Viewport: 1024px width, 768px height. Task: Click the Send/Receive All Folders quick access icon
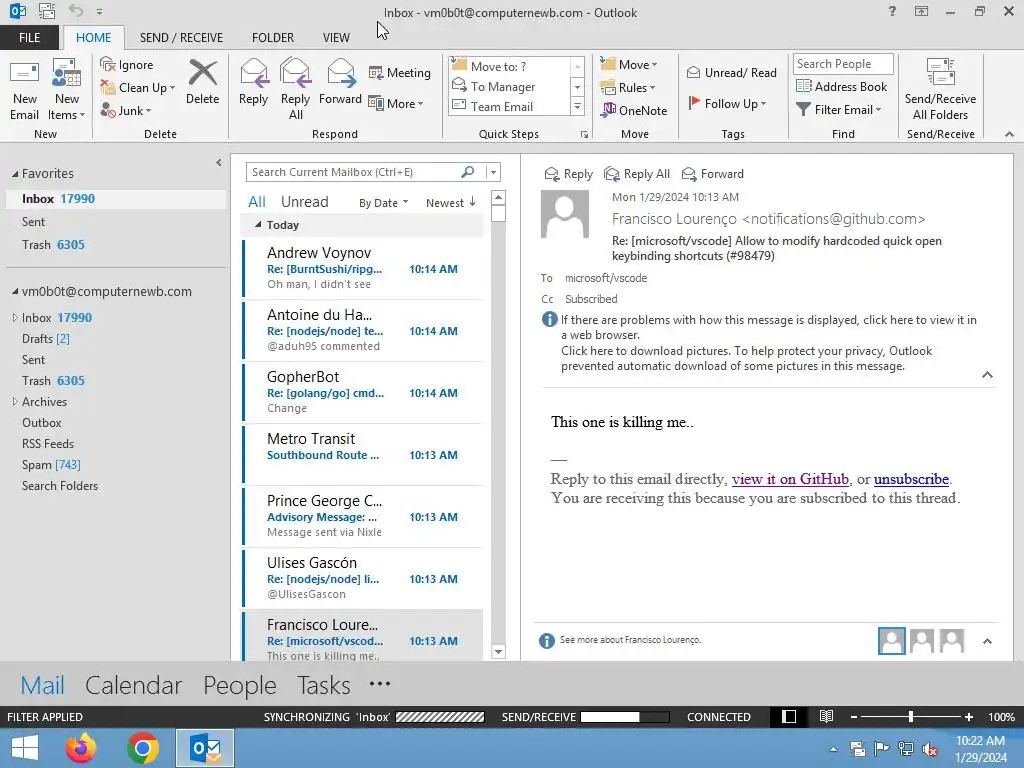(x=47, y=11)
